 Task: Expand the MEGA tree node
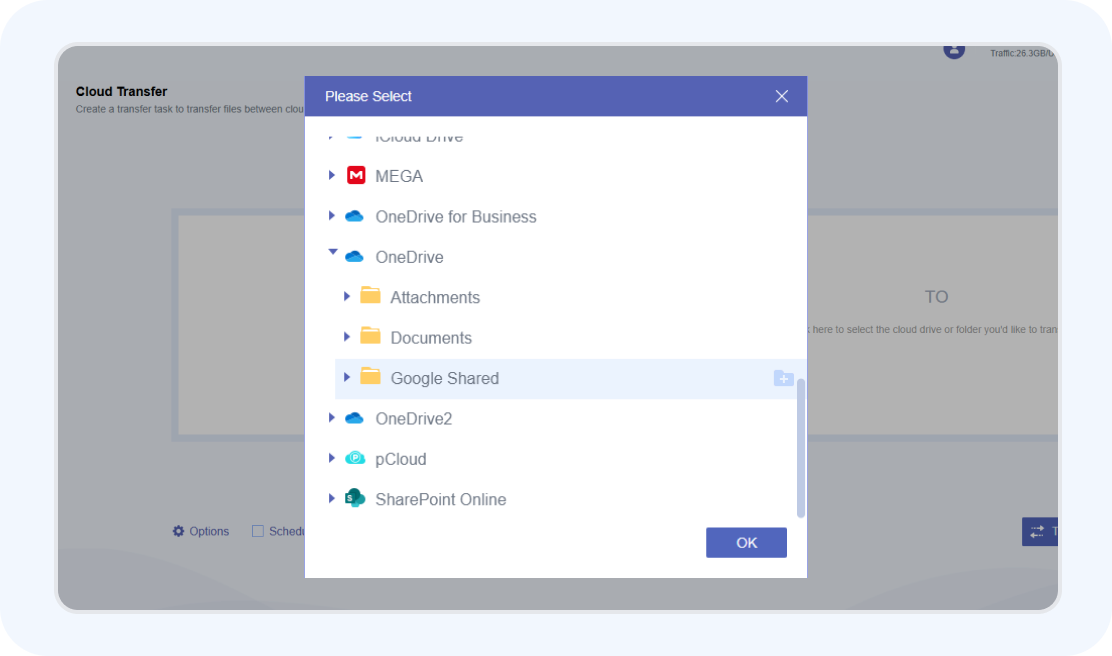click(331, 175)
